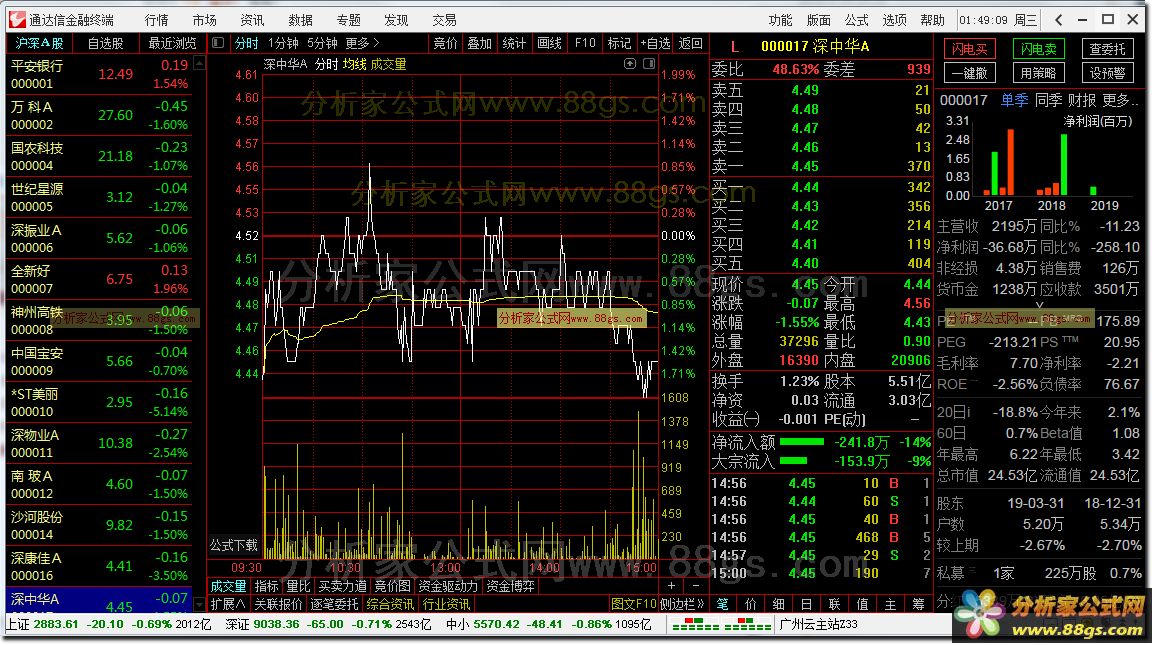Select the 分时 chart period
This screenshot has width=1154, height=645.
246,43
